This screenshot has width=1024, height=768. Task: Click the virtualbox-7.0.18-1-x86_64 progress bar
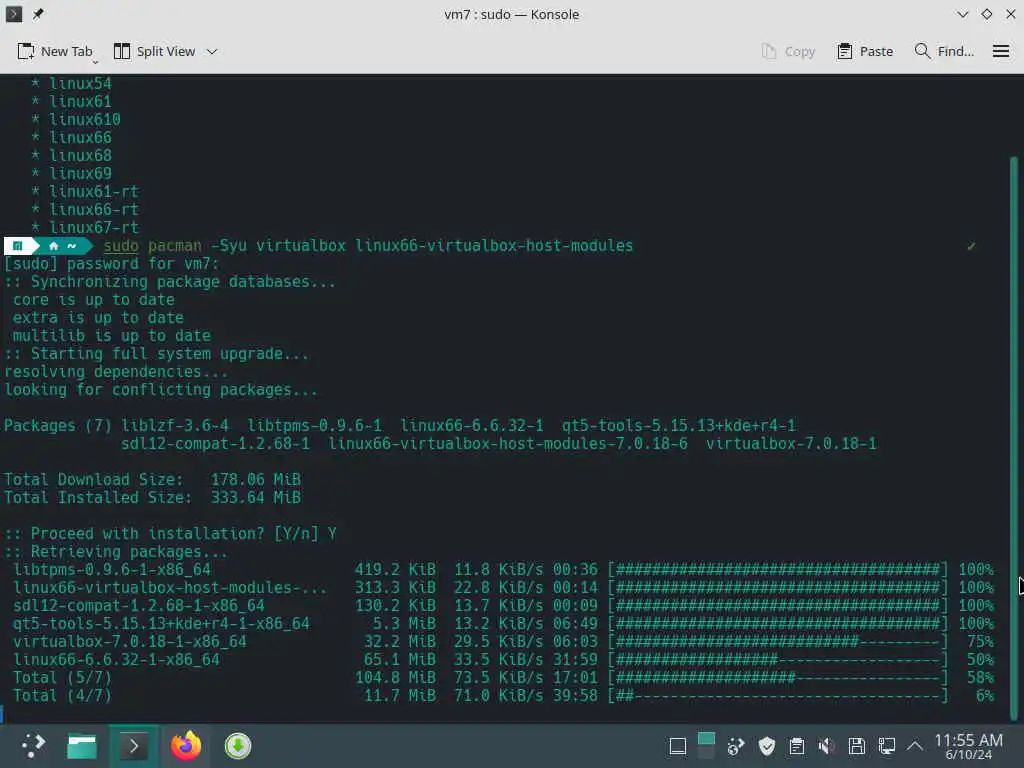778,641
